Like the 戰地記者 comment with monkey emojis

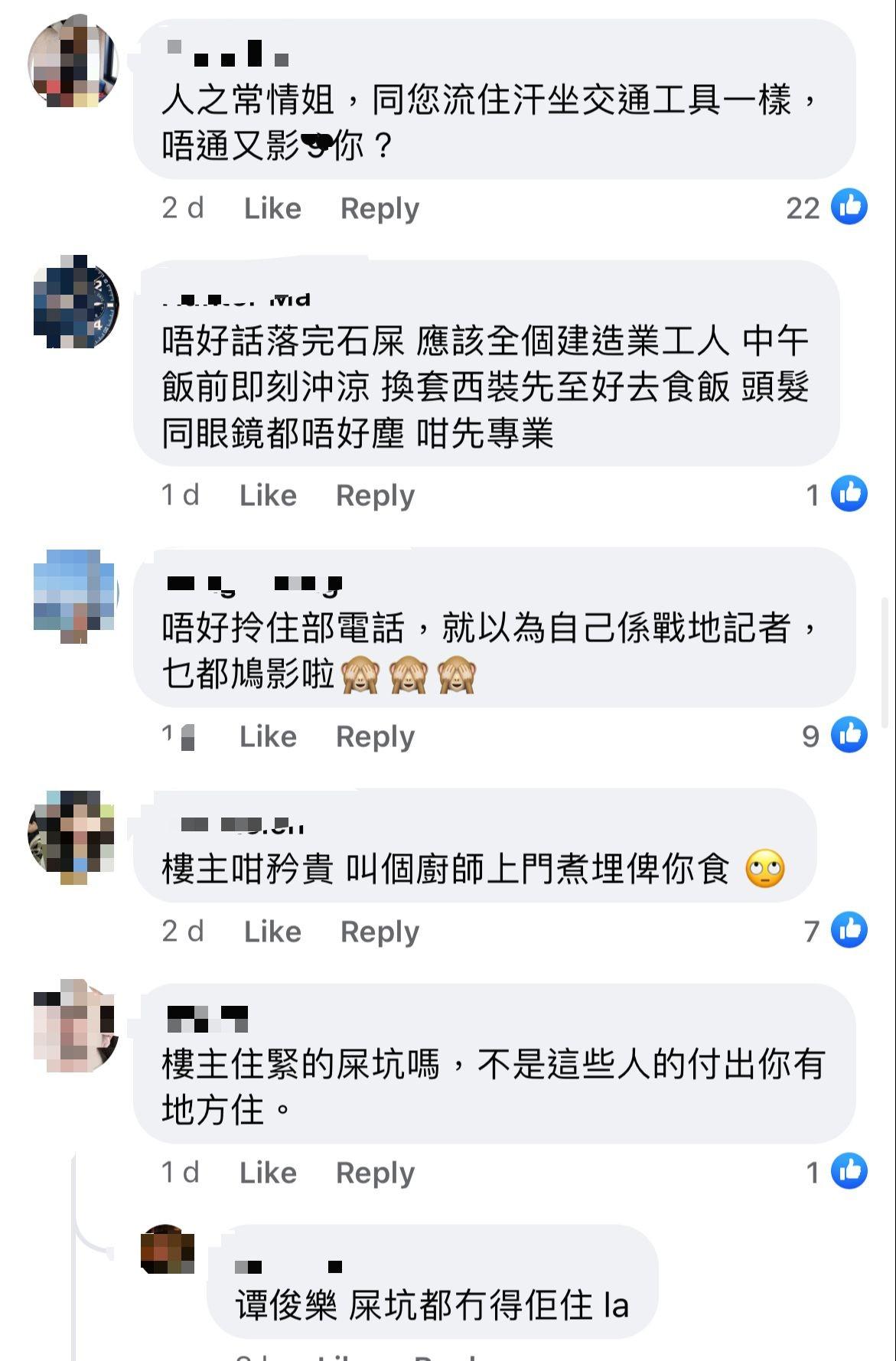tap(268, 736)
